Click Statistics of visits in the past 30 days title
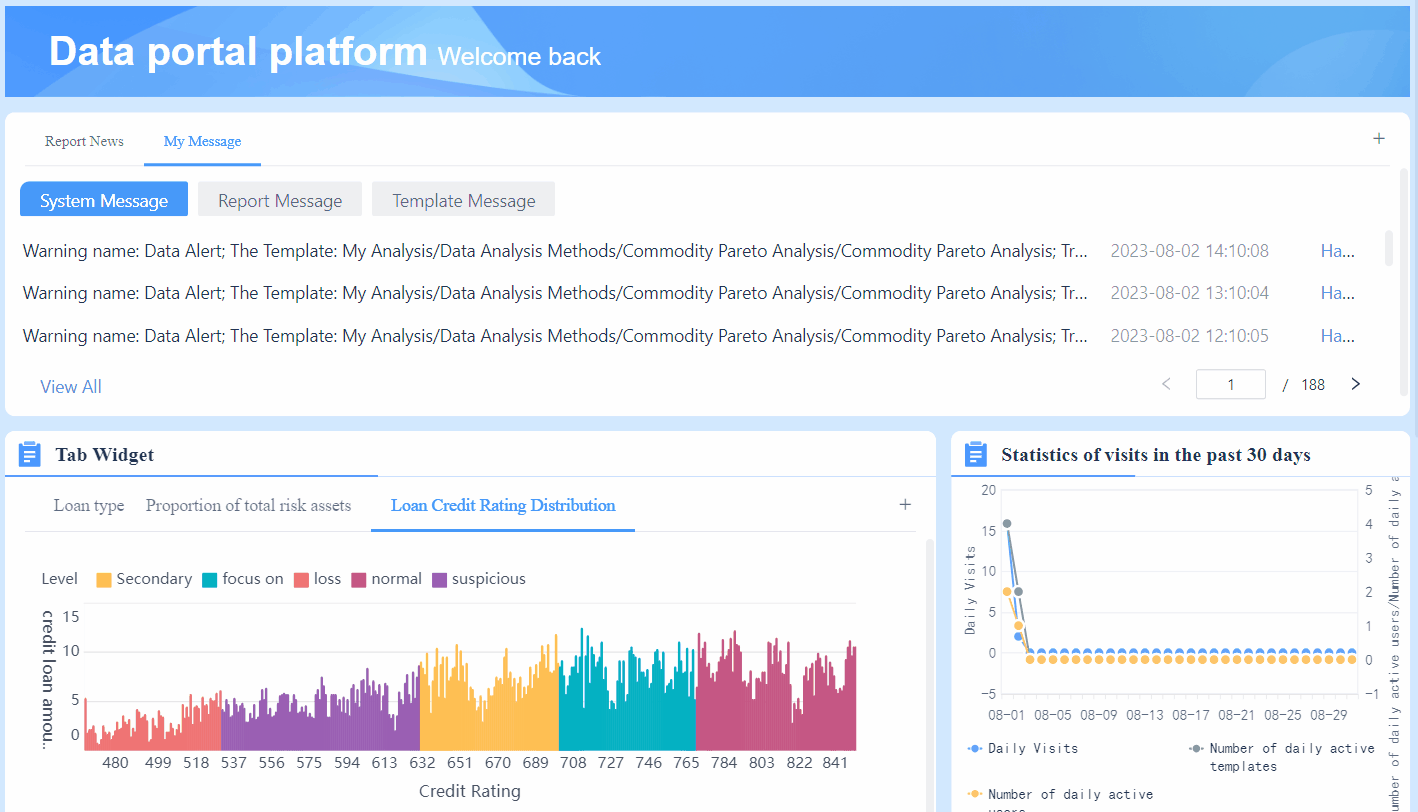The height and width of the screenshot is (812, 1418). (1156, 455)
